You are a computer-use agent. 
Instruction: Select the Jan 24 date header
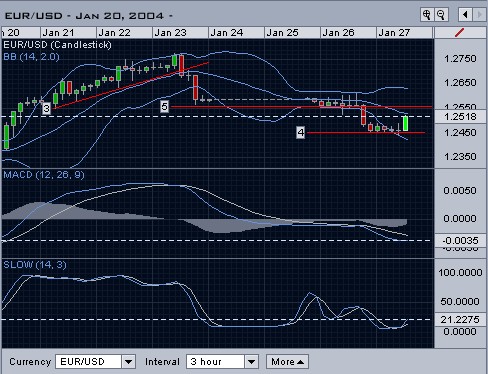tap(236, 33)
